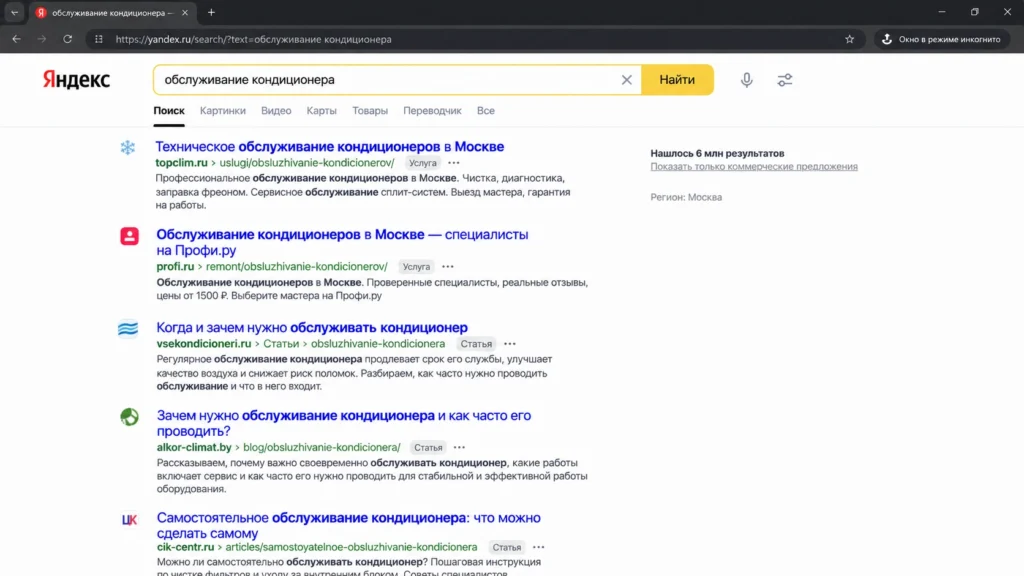The height and width of the screenshot is (576, 1024).
Task: Click the snowflake favicon of topclim.ru result
Action: pos(127,148)
